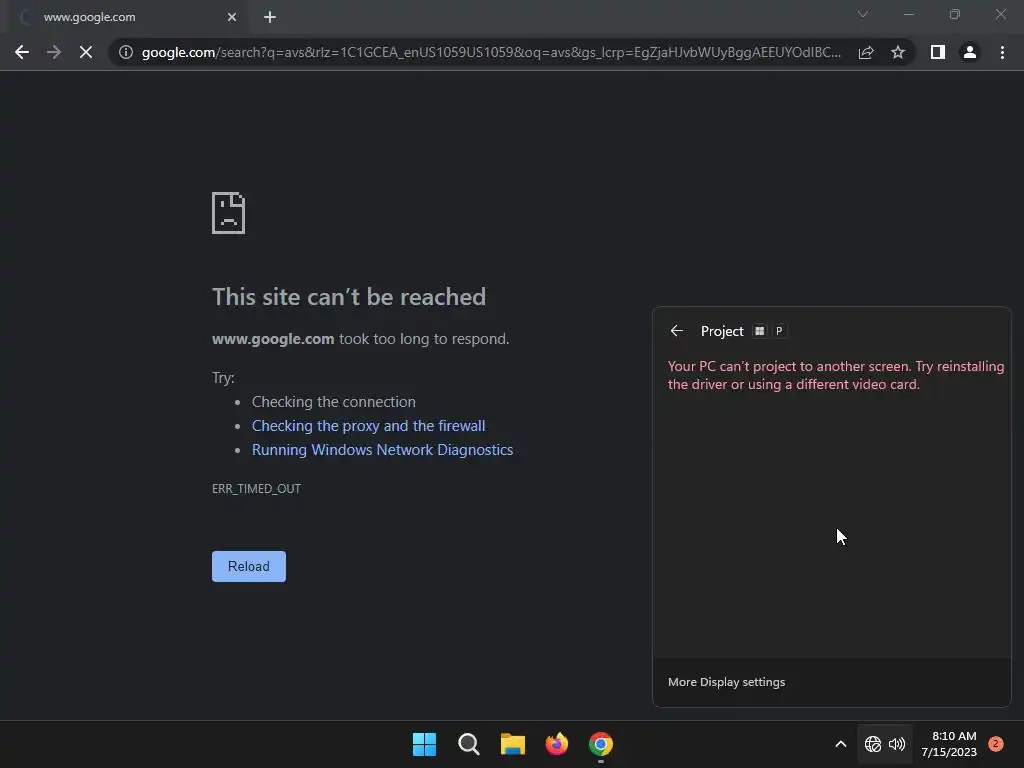1024x768 pixels.
Task: View site information icon in address bar
Action: point(126,52)
